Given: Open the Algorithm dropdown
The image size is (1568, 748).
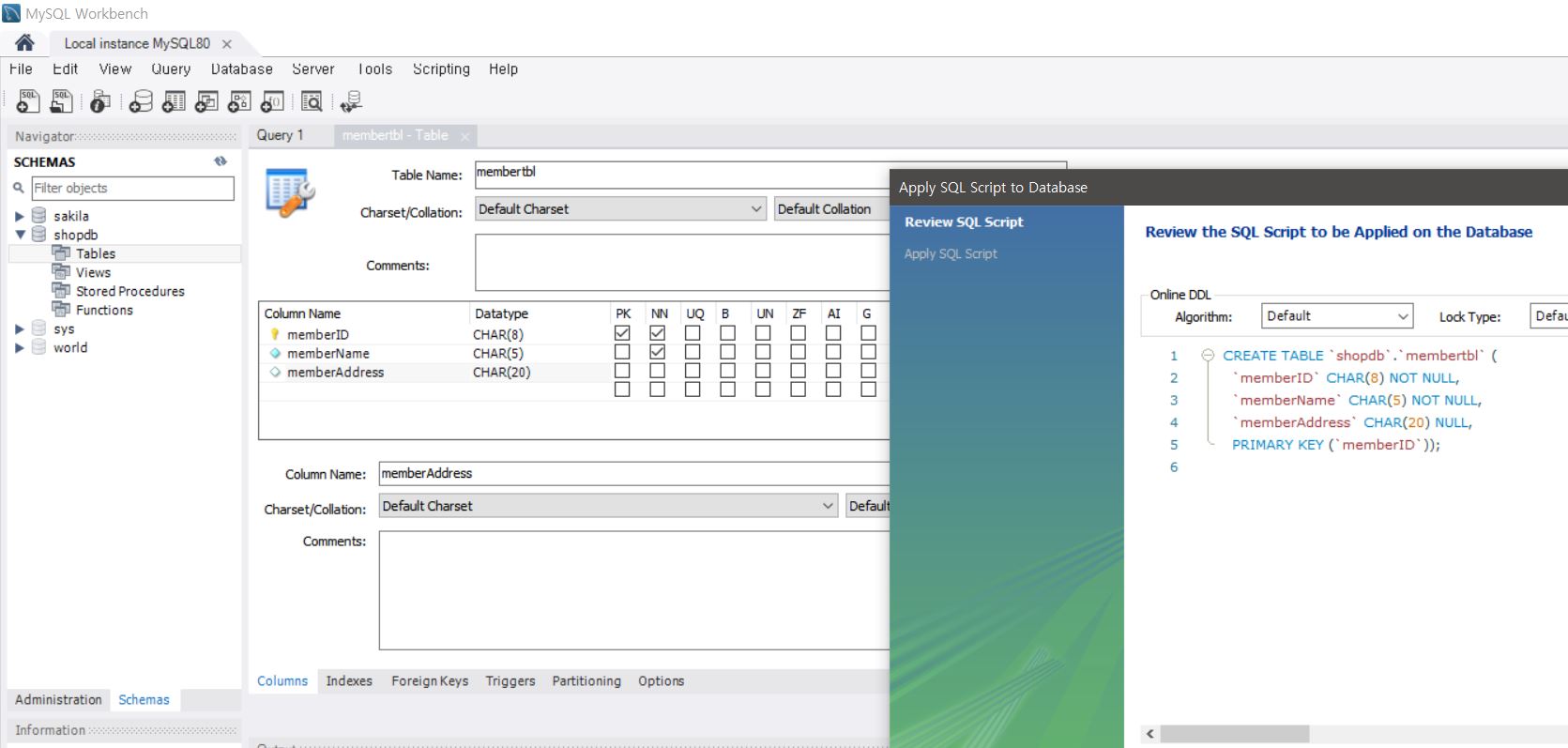Looking at the screenshot, I should tap(1337, 316).
